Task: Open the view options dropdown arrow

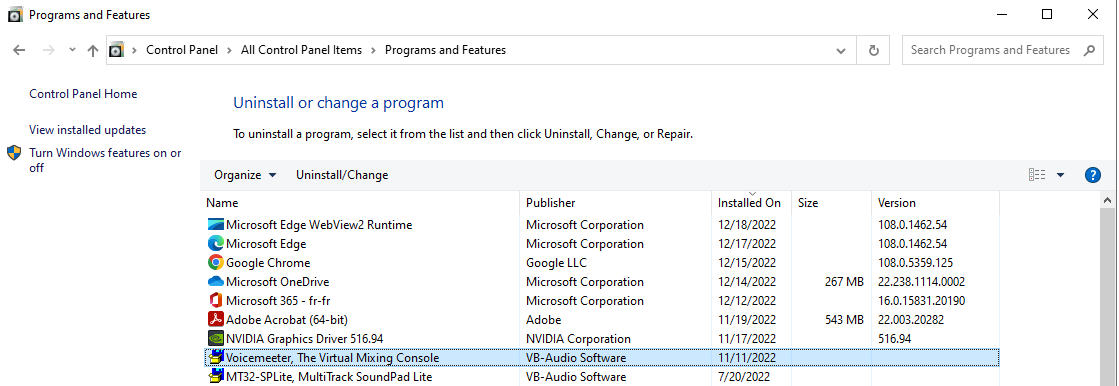Action: tap(1060, 175)
